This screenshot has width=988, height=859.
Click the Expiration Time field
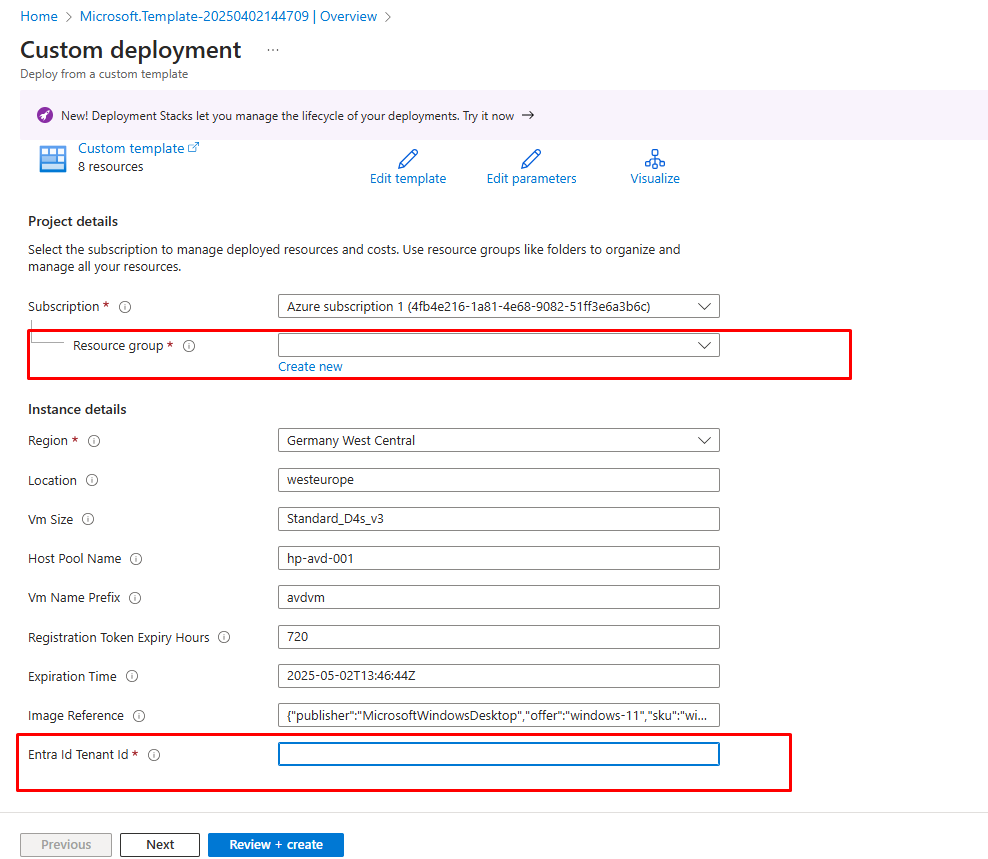tap(498, 676)
